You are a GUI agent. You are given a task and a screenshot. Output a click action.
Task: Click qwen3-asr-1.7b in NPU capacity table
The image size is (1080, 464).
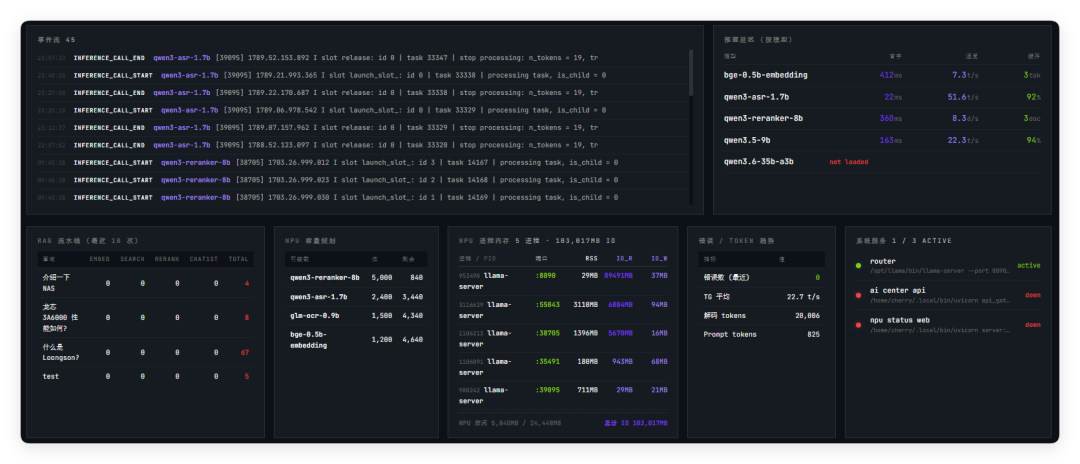click(x=318, y=297)
